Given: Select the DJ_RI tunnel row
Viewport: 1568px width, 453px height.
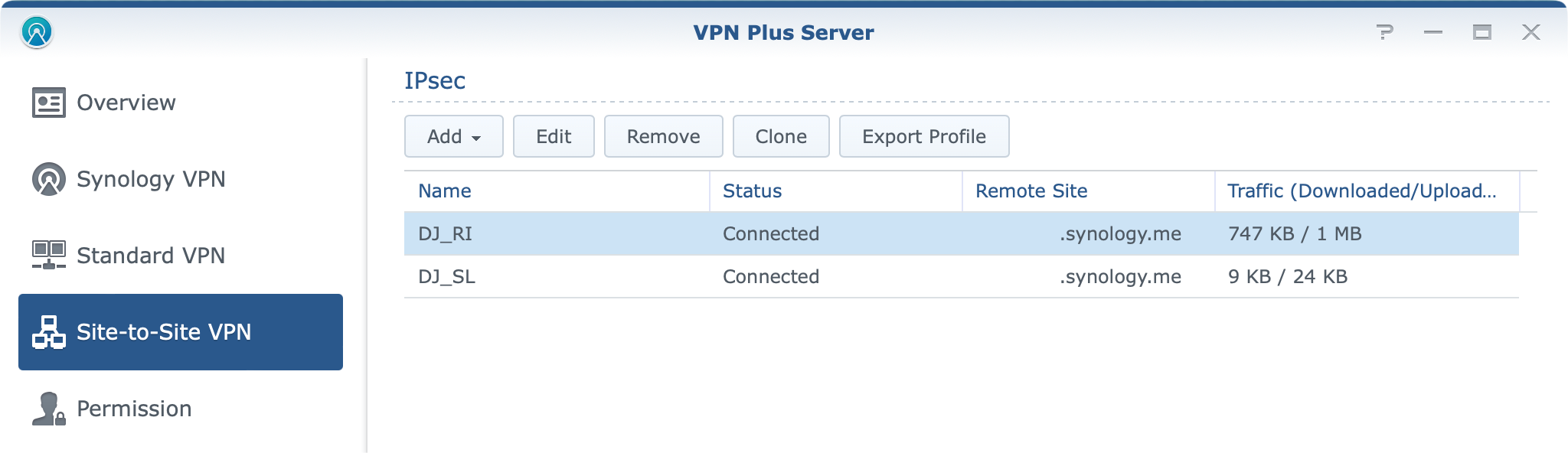Looking at the screenshot, I should [x=962, y=233].
